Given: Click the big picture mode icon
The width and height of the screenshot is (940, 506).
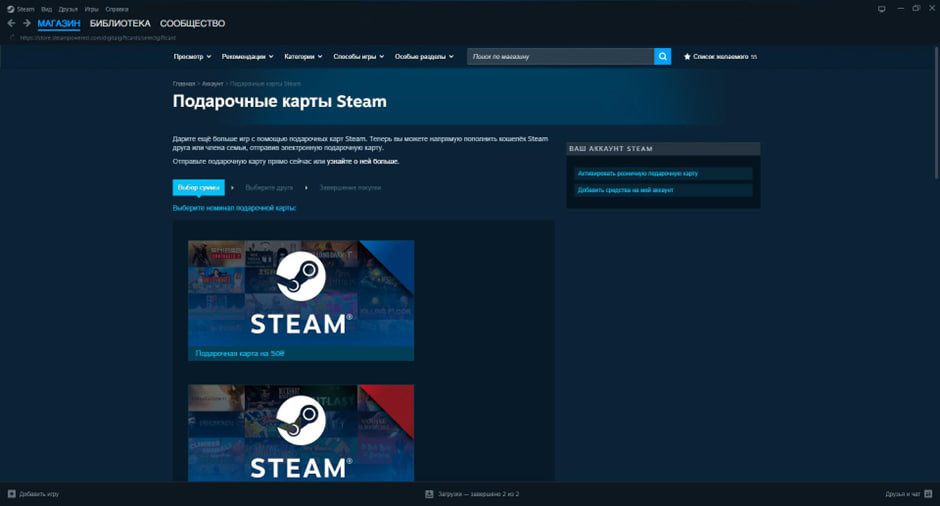Looking at the screenshot, I should [881, 9].
